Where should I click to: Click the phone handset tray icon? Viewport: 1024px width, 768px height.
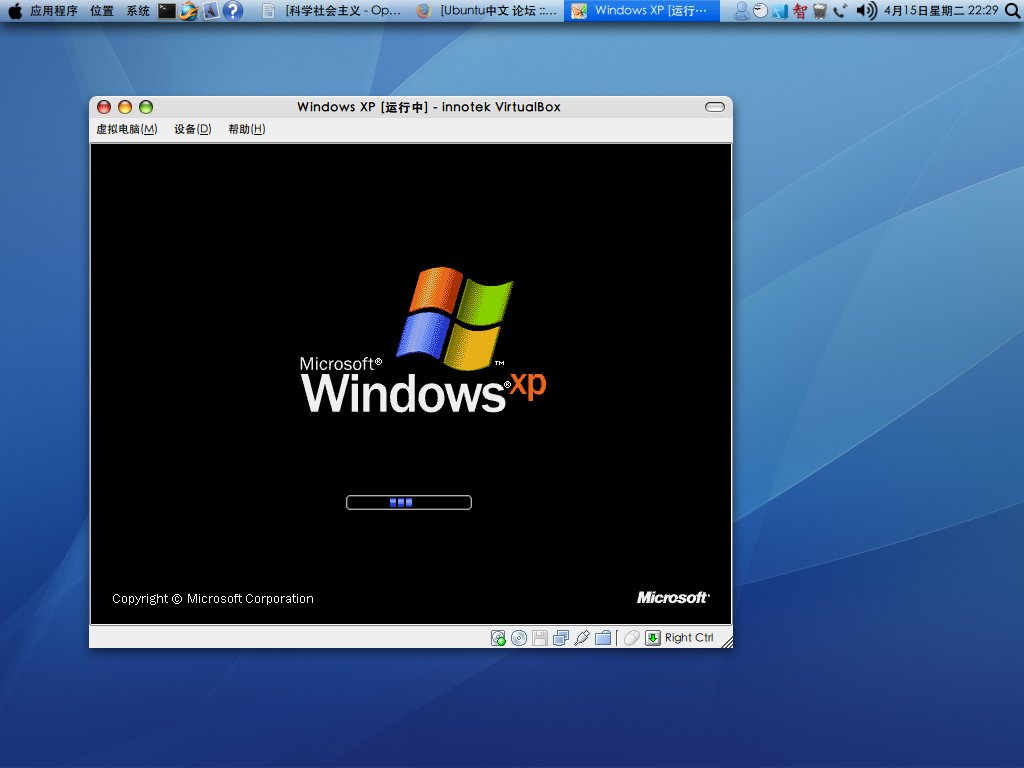[840, 11]
